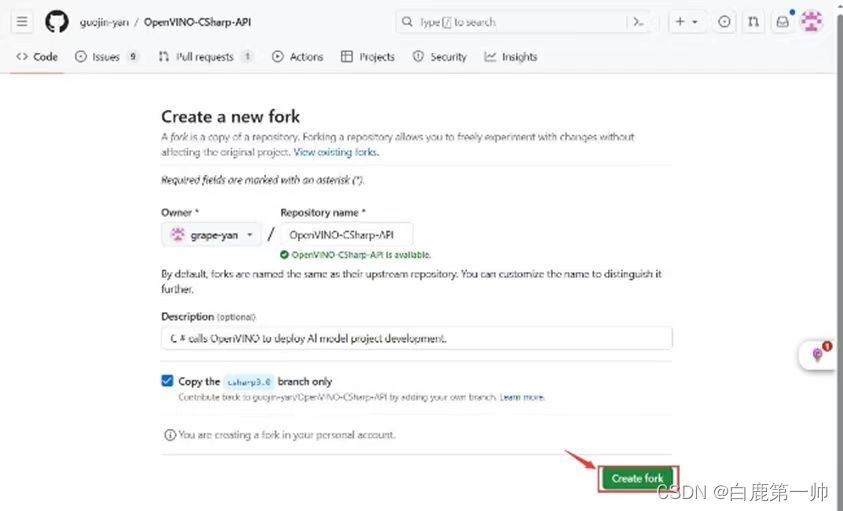Open the Owner grape-yan dropdown
Image resolution: width=843 pixels, height=511 pixels.
click(x=211, y=235)
